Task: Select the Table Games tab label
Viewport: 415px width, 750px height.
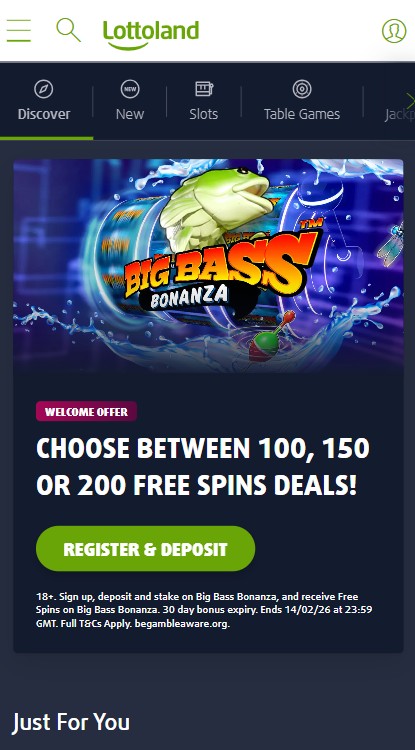Action: pos(302,114)
